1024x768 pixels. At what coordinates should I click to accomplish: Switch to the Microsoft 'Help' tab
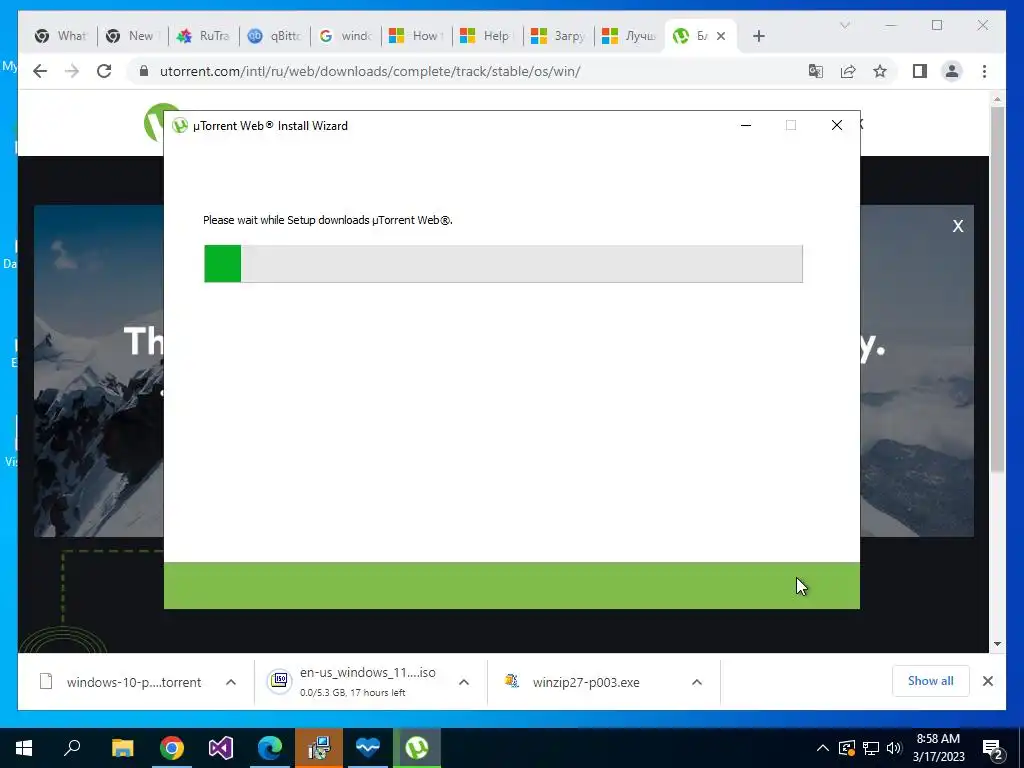tap(487, 36)
